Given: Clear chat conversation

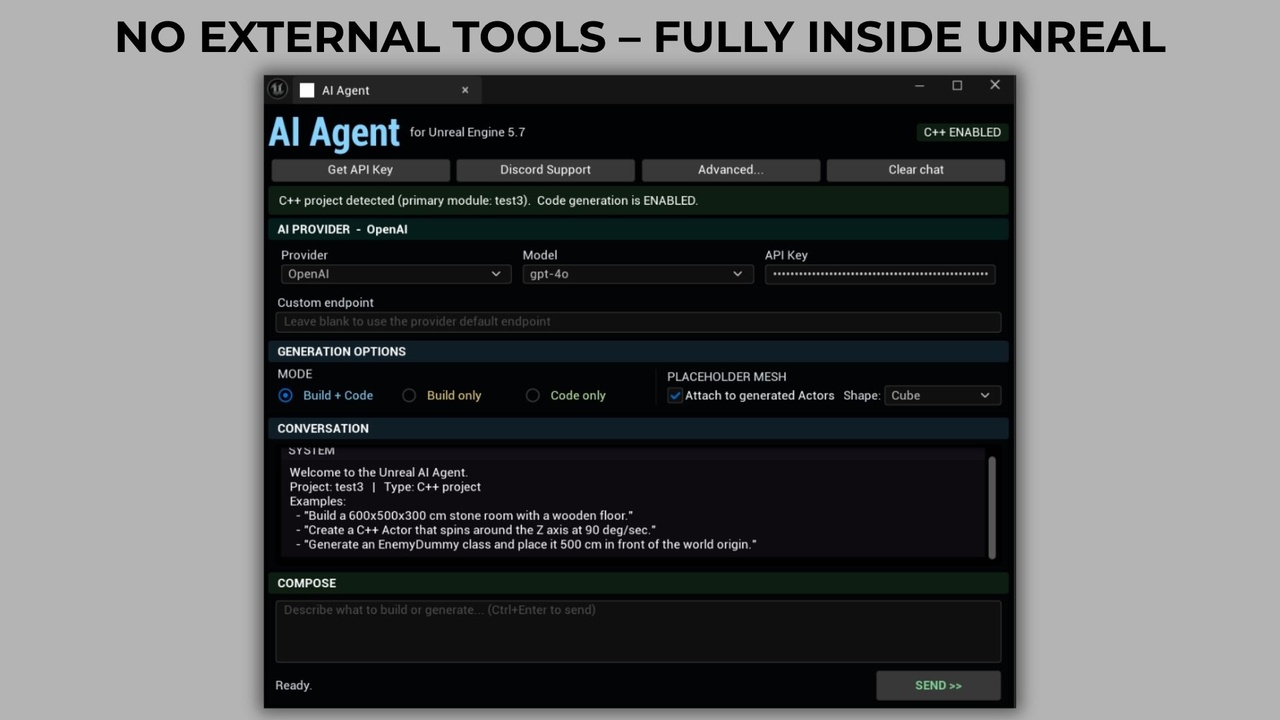Looking at the screenshot, I should click(916, 170).
